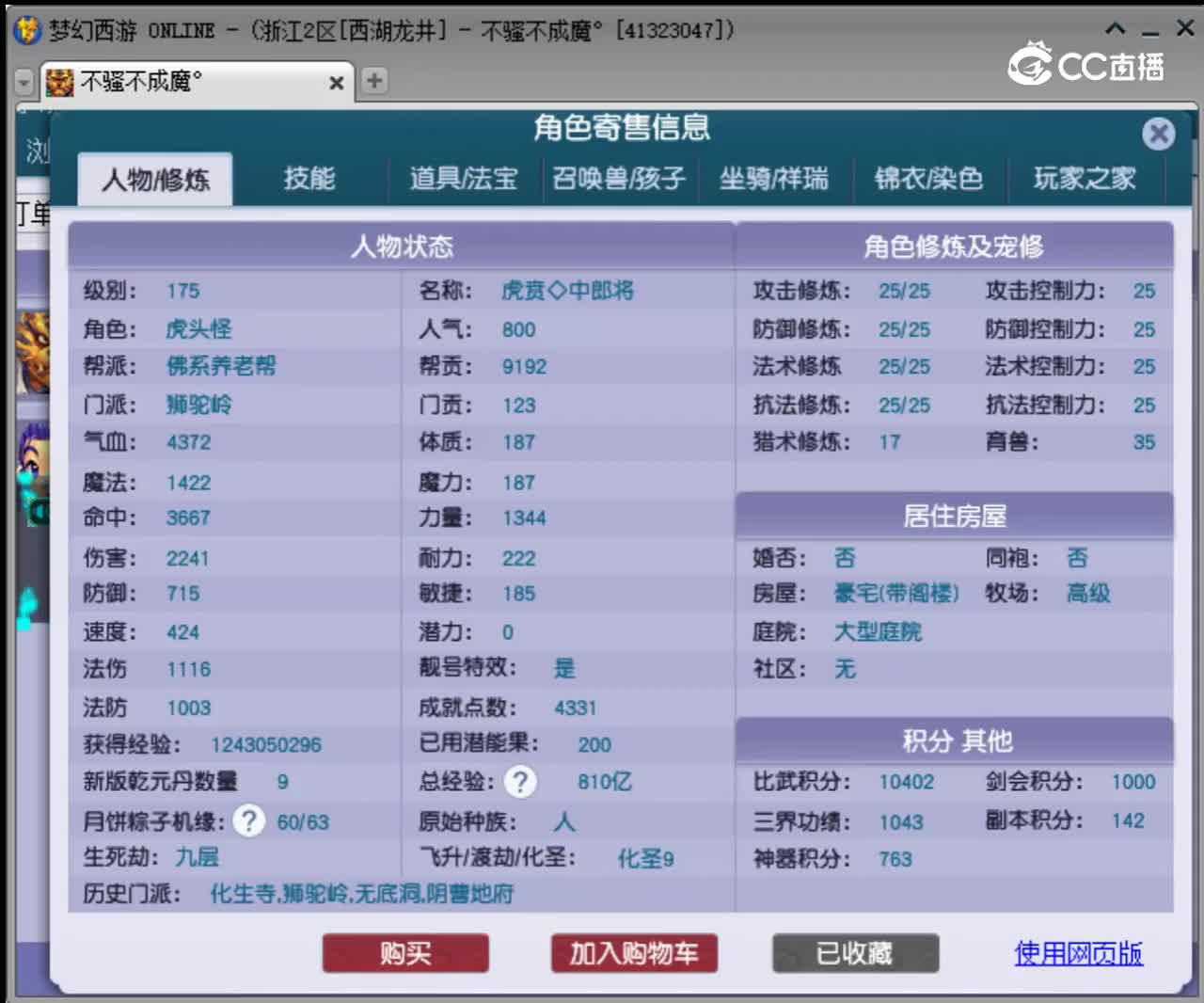Click the role value 虎头怪
This screenshot has width=1204, height=1003.
pos(198,328)
